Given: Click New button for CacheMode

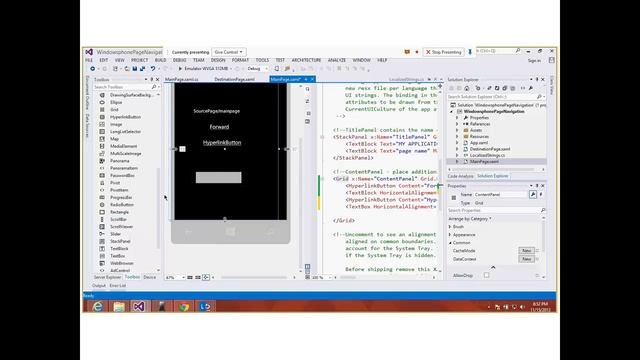Looking at the screenshot, I should click(x=527, y=251).
